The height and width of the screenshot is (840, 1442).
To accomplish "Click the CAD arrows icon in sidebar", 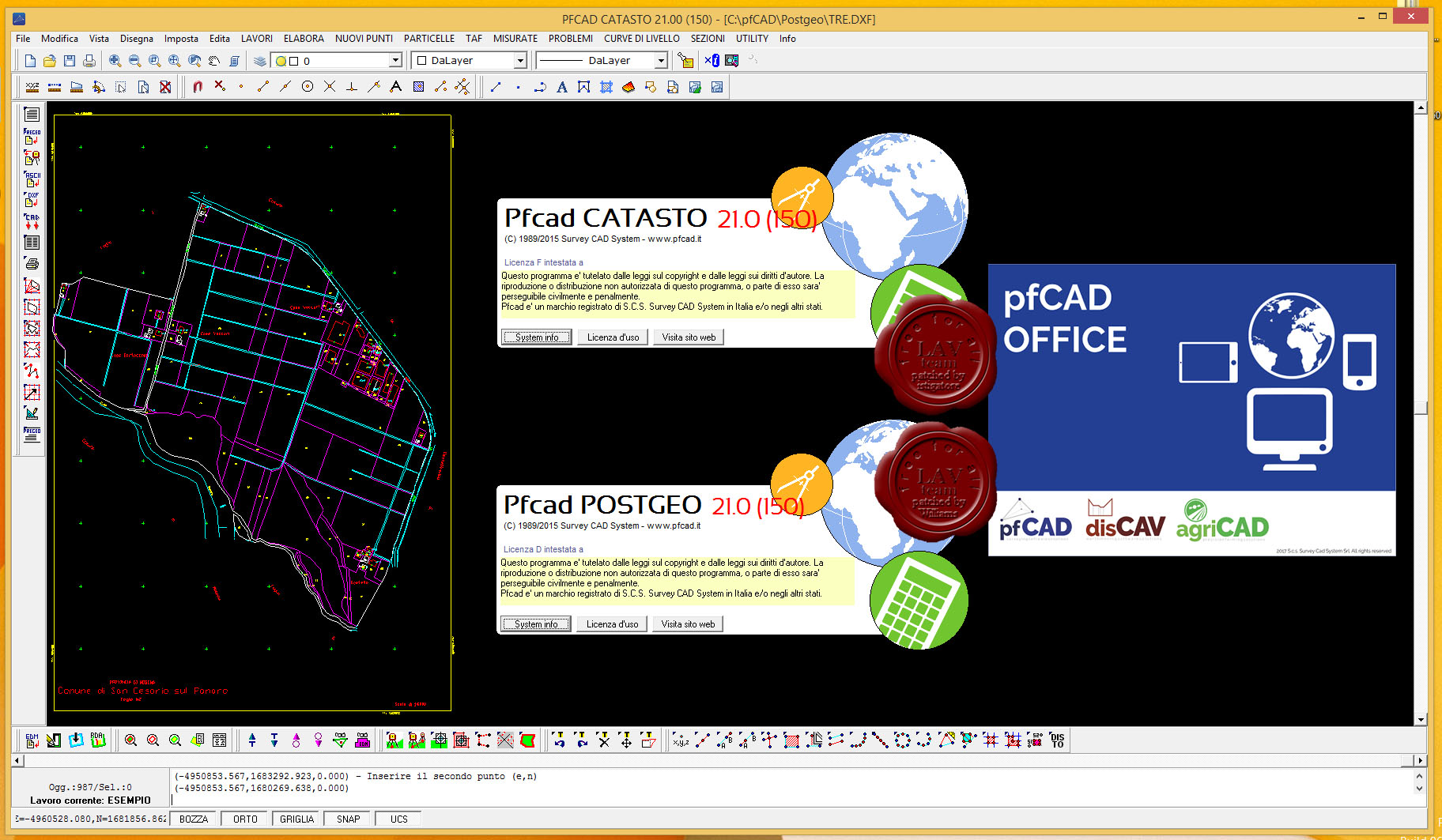I will coord(32,221).
